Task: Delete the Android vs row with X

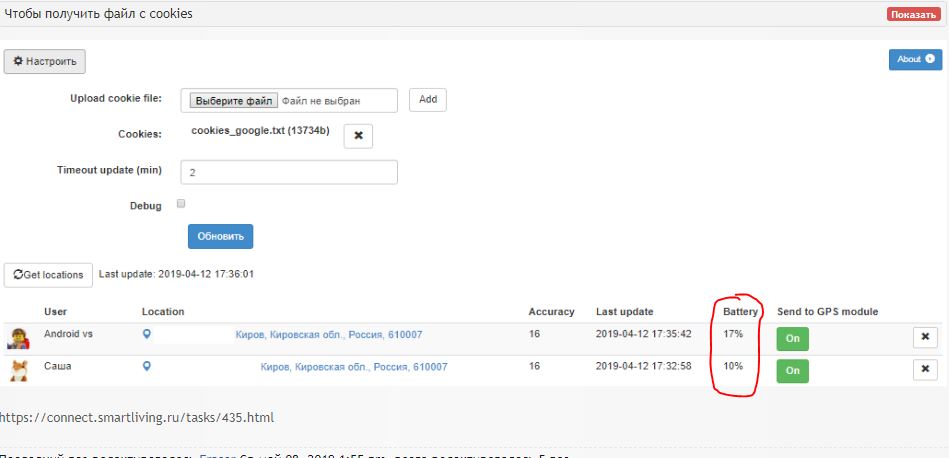Action: pos(925,337)
